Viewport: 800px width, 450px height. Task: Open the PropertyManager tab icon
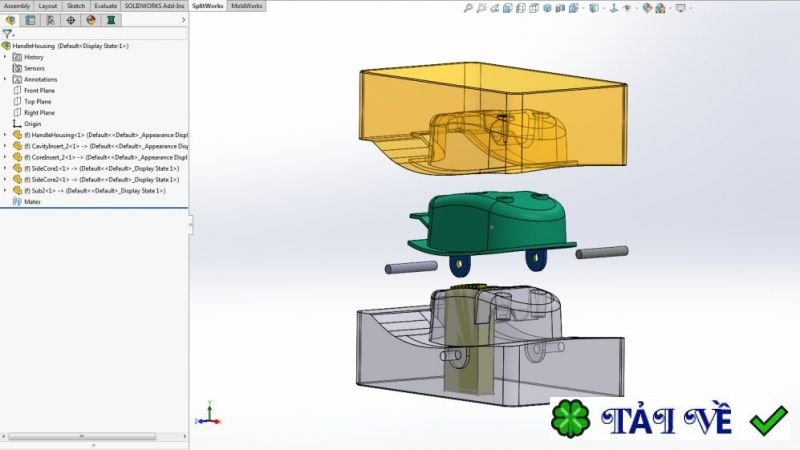[x=31, y=20]
